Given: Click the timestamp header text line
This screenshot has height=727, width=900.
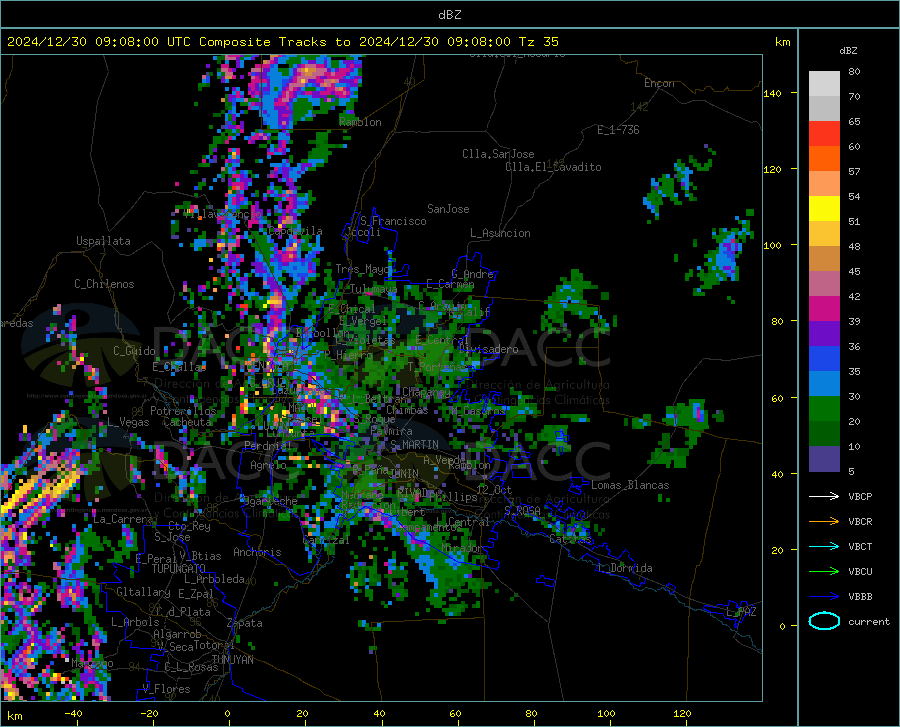Looking at the screenshot, I should click(283, 42).
